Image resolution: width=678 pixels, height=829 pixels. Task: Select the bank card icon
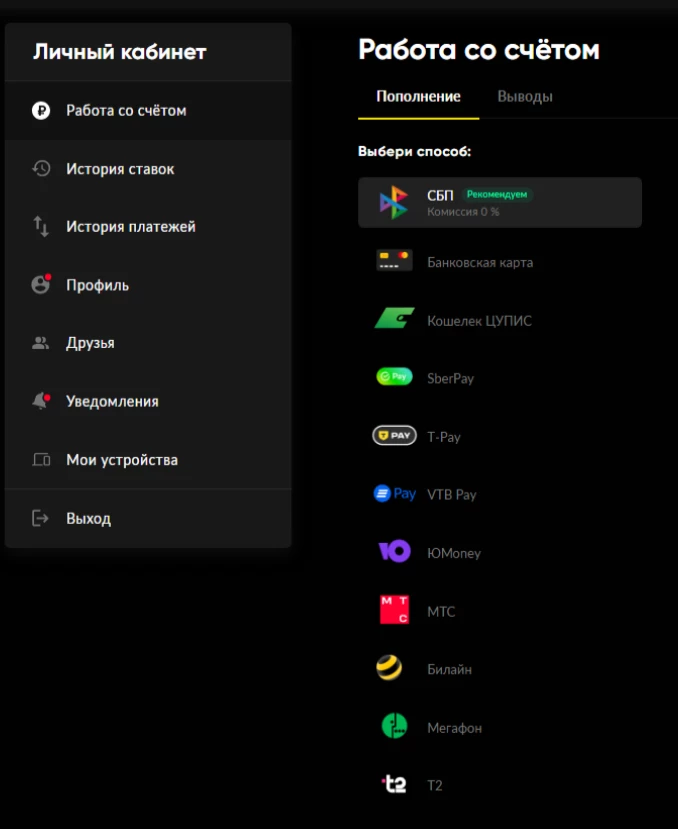click(x=394, y=261)
